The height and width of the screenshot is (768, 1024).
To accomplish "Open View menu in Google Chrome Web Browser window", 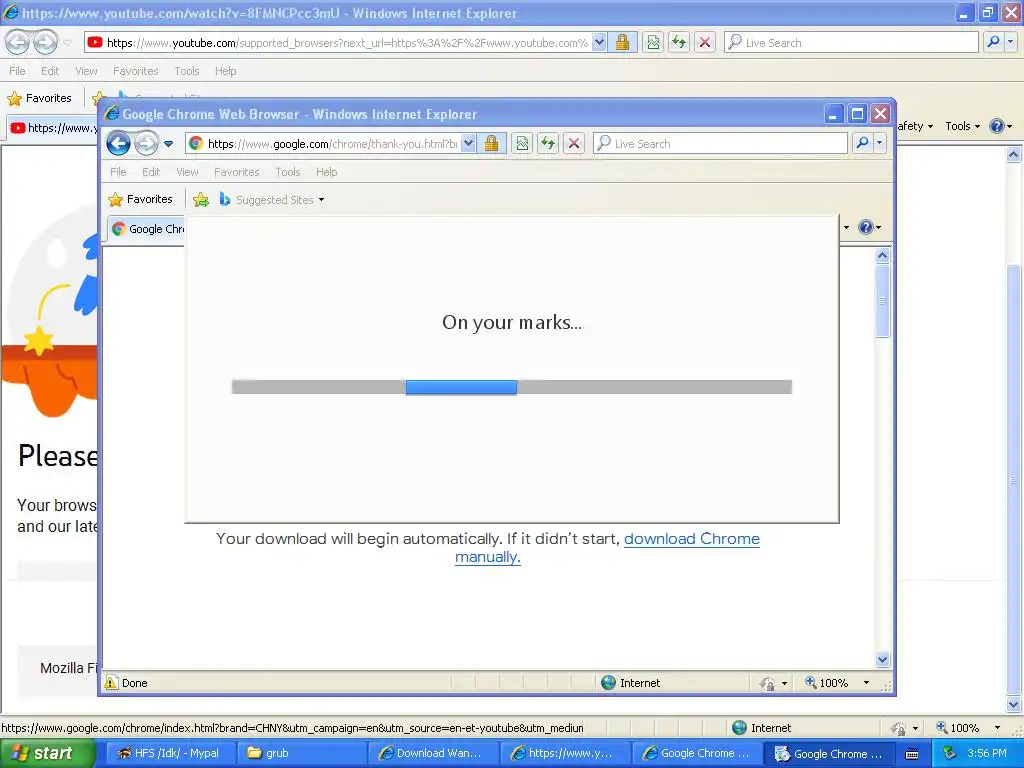I will [x=187, y=172].
